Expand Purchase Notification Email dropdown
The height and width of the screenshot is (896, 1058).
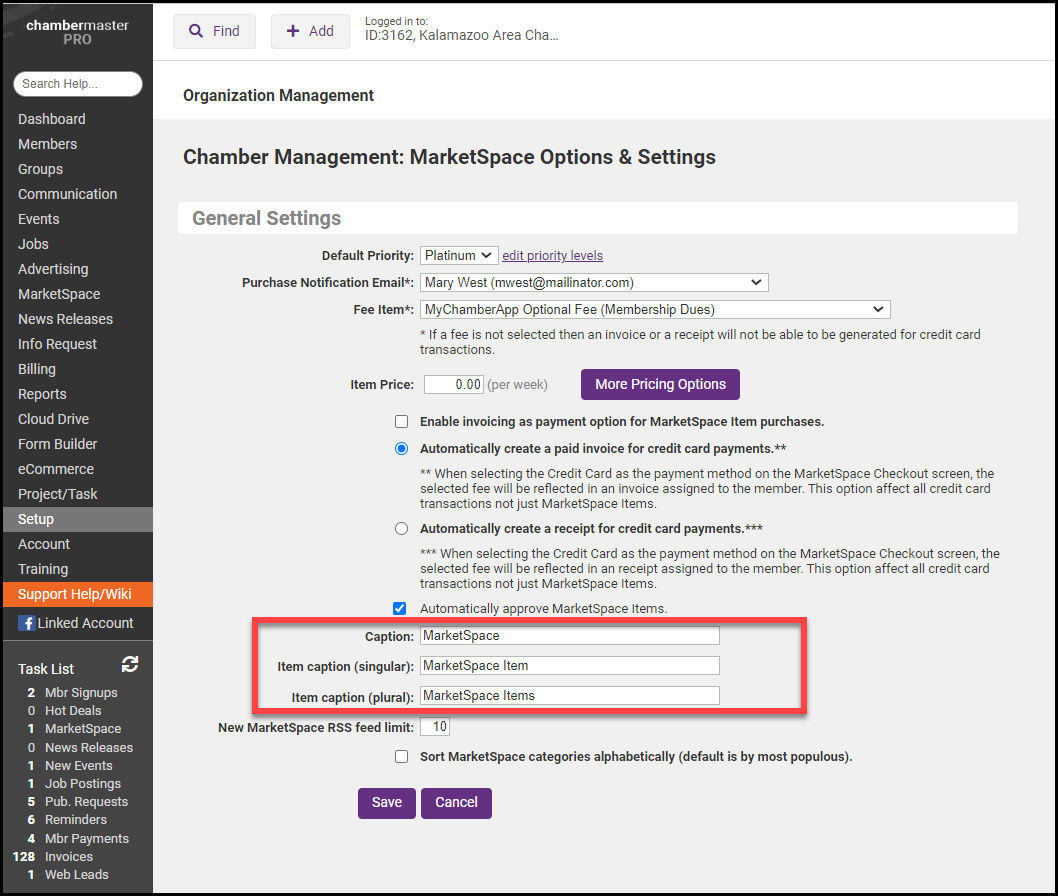coord(594,283)
